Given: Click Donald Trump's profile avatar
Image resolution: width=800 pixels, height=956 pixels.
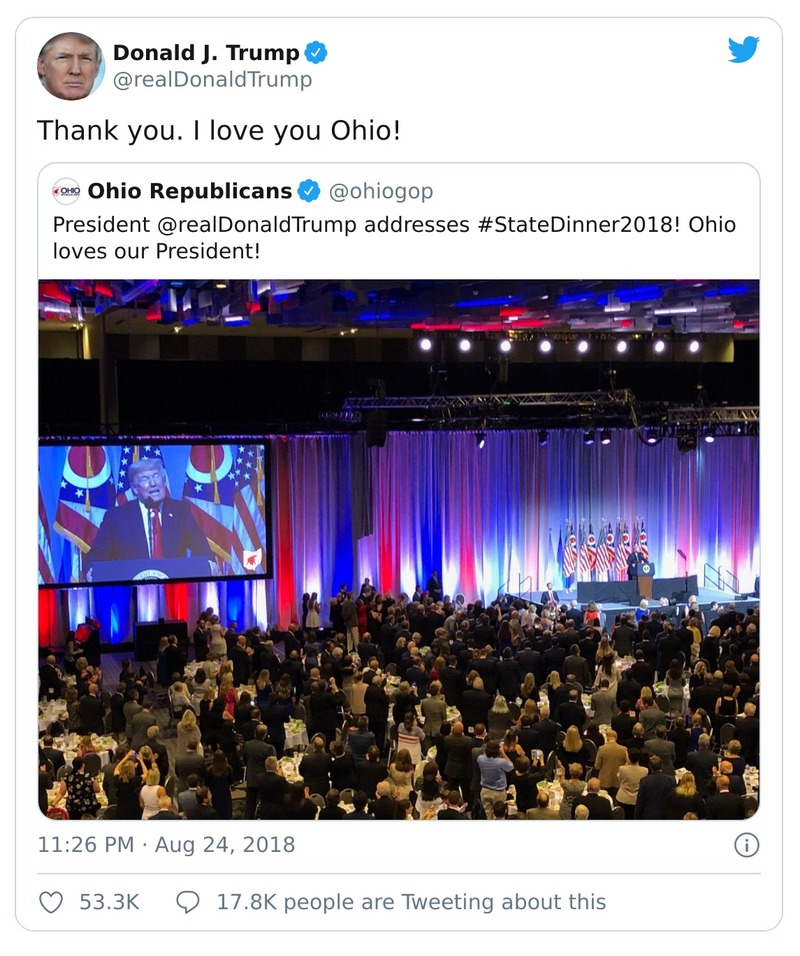Looking at the screenshot, I should click(70, 64).
